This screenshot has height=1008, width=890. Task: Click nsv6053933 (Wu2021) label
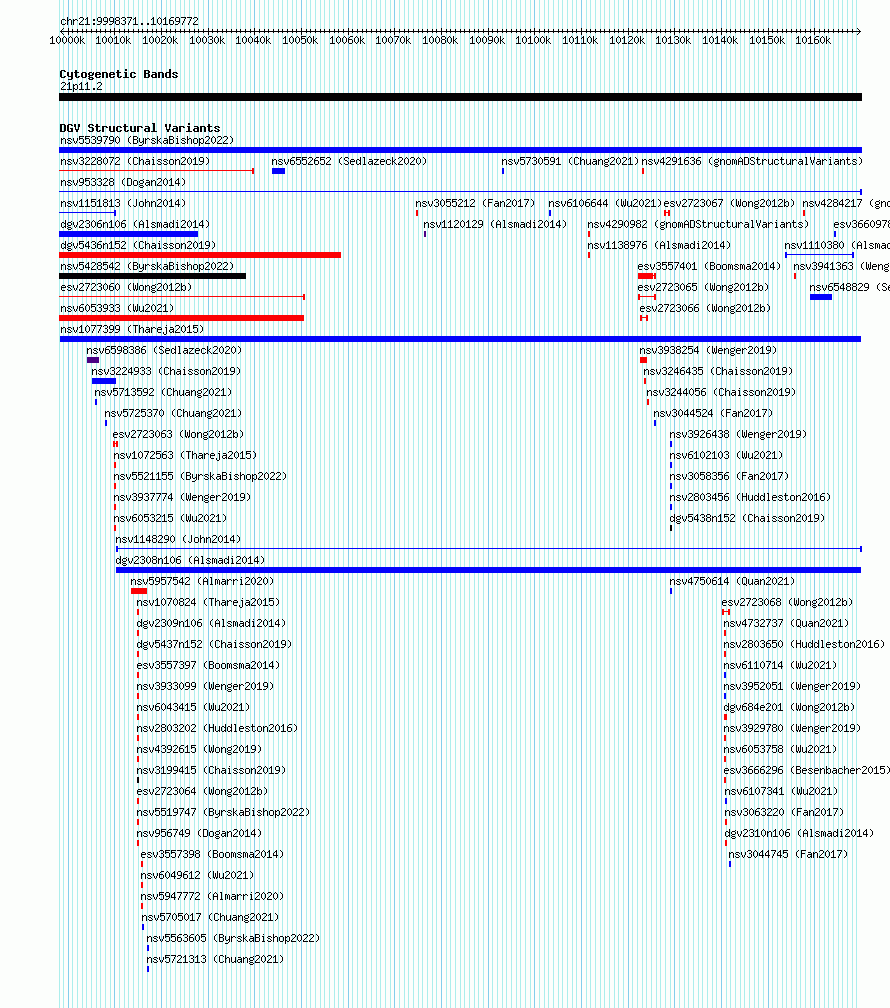click(x=117, y=309)
